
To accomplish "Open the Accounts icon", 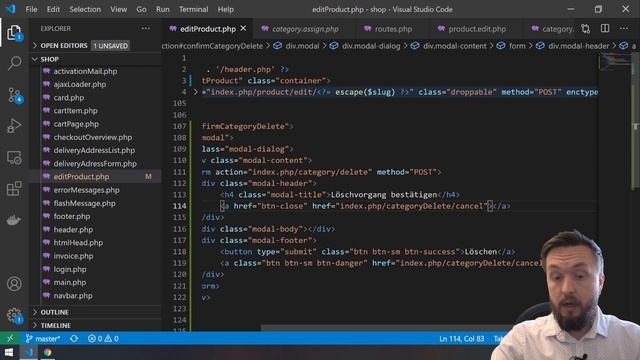I will click(x=14, y=283).
